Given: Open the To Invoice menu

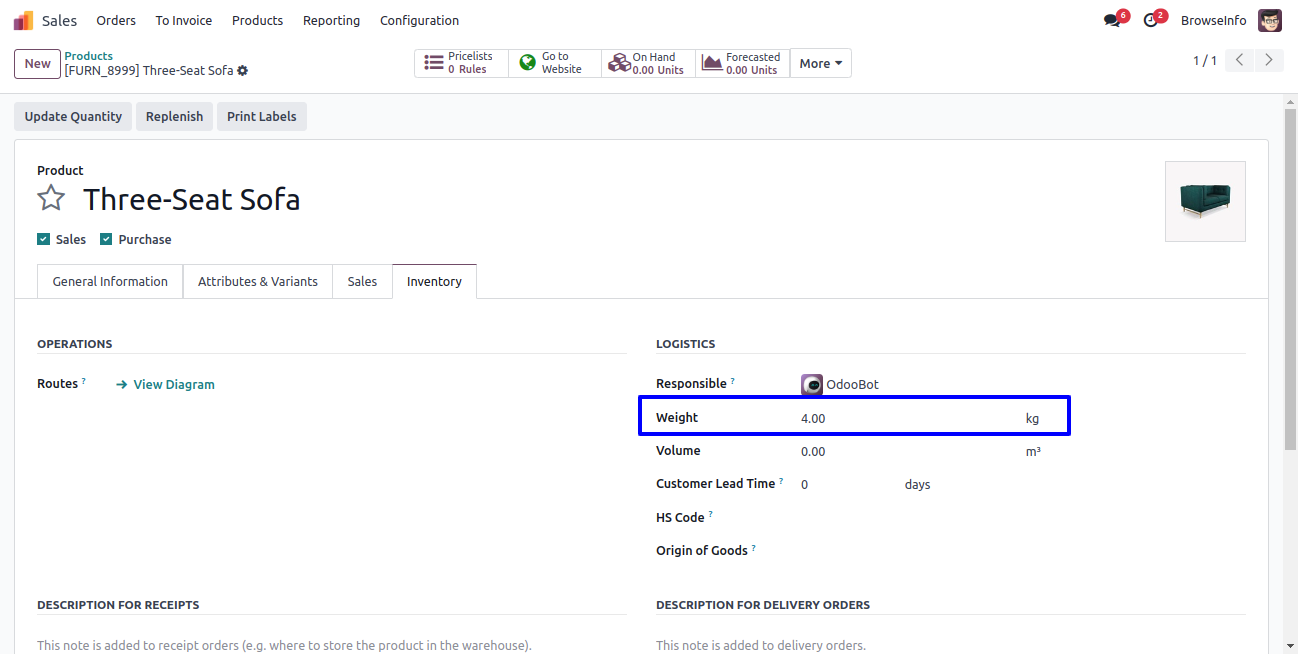Looking at the screenshot, I should click(184, 20).
